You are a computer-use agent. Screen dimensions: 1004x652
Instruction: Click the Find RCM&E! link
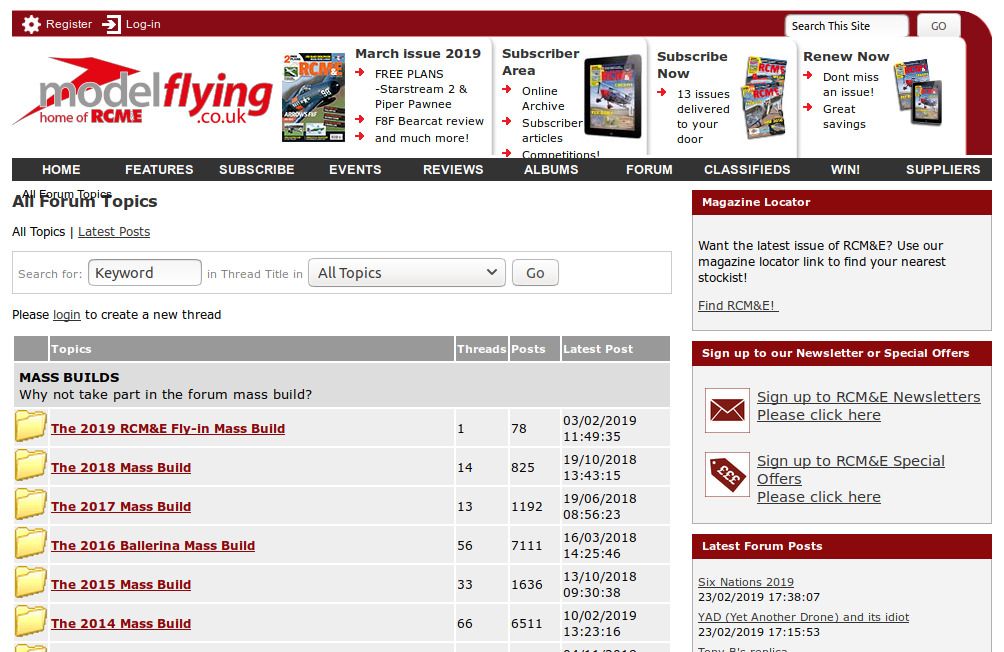pos(738,306)
